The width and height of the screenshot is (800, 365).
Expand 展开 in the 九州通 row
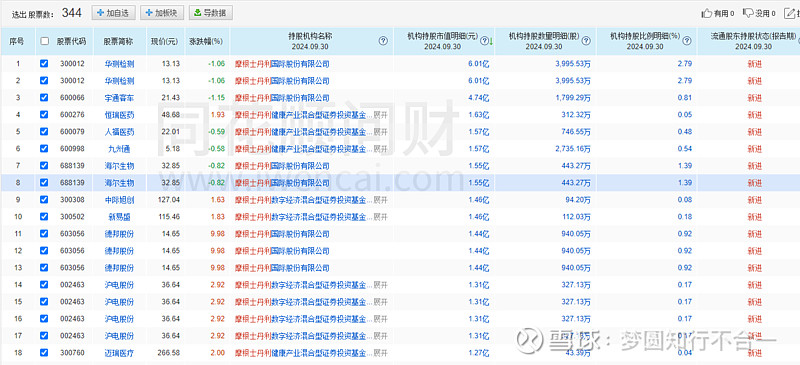[x=381, y=149]
